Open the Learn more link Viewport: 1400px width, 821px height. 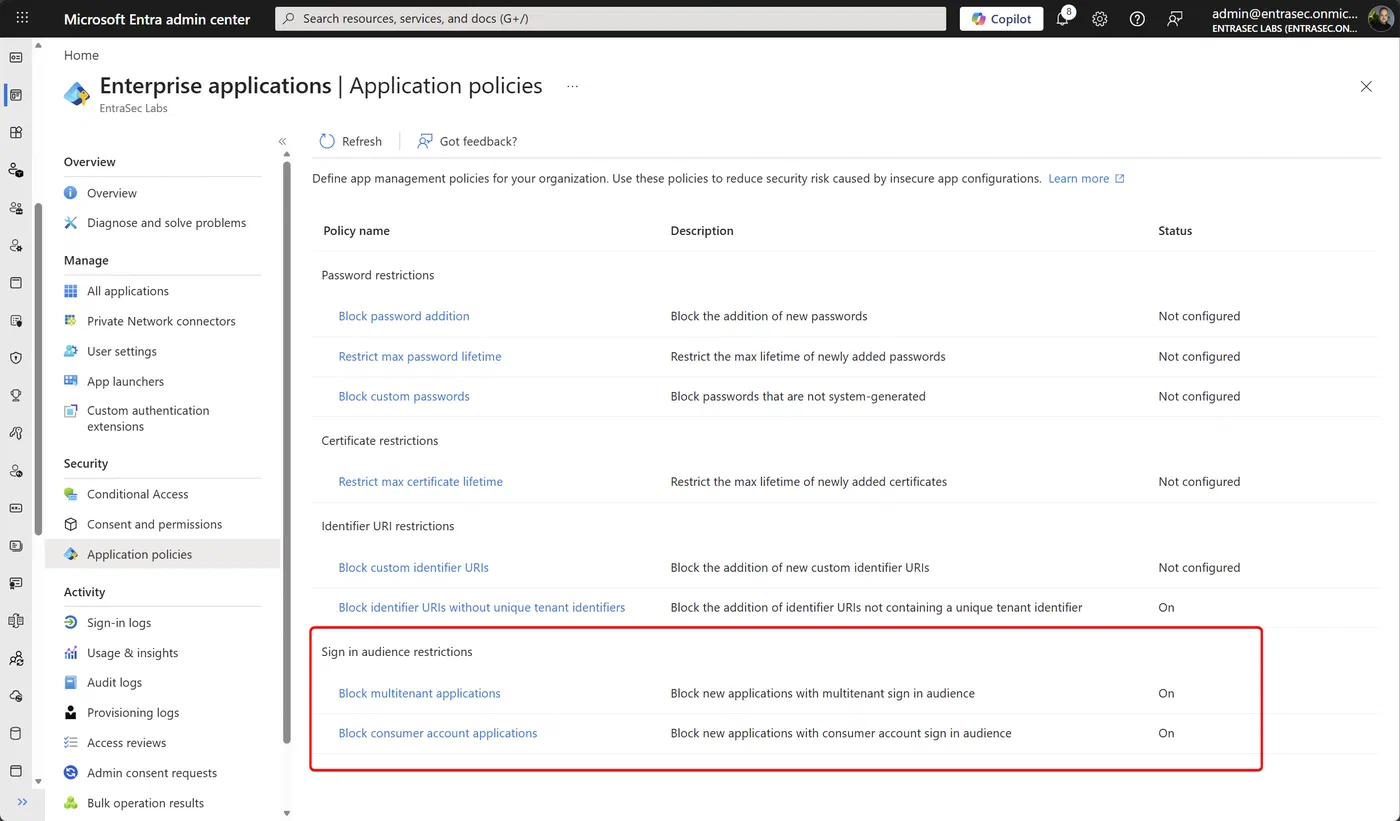point(1087,178)
